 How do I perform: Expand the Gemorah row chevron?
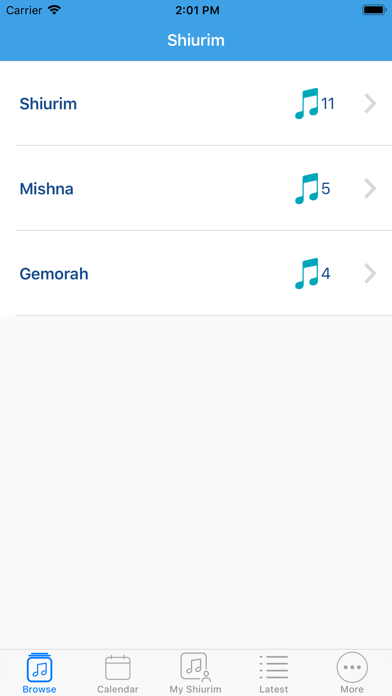(370, 274)
